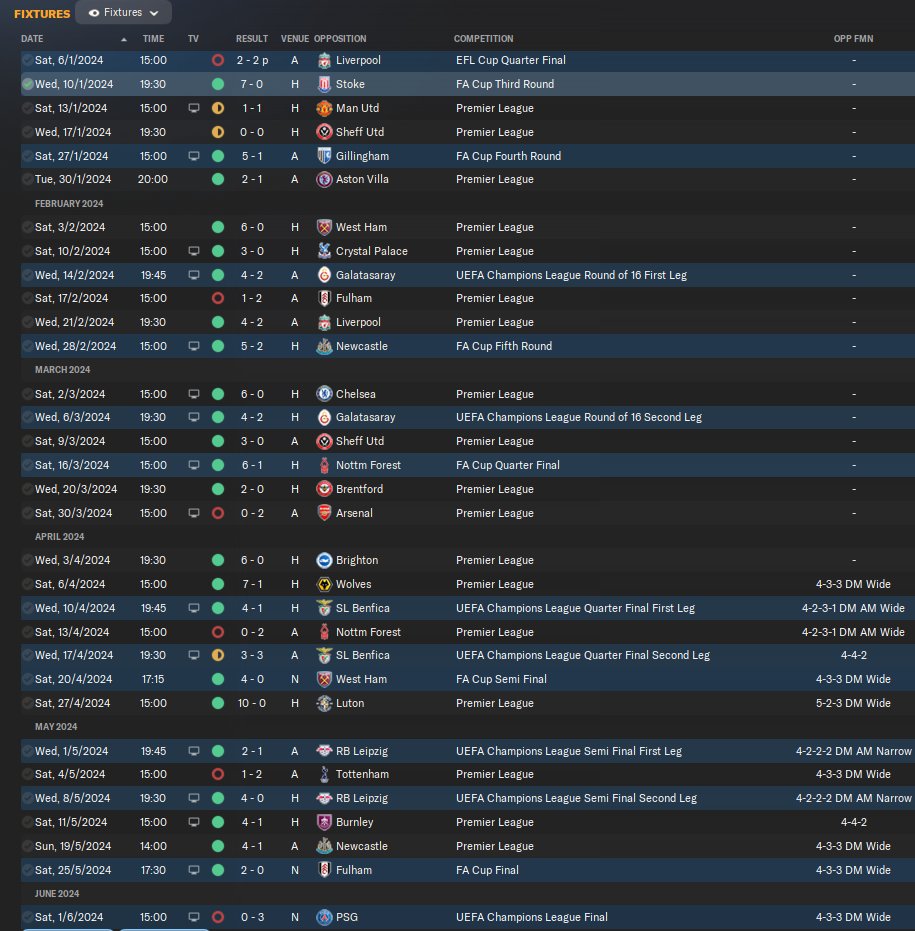
Task: Click SL Benfica badge on 10/4/2024 row
Action: [324, 608]
